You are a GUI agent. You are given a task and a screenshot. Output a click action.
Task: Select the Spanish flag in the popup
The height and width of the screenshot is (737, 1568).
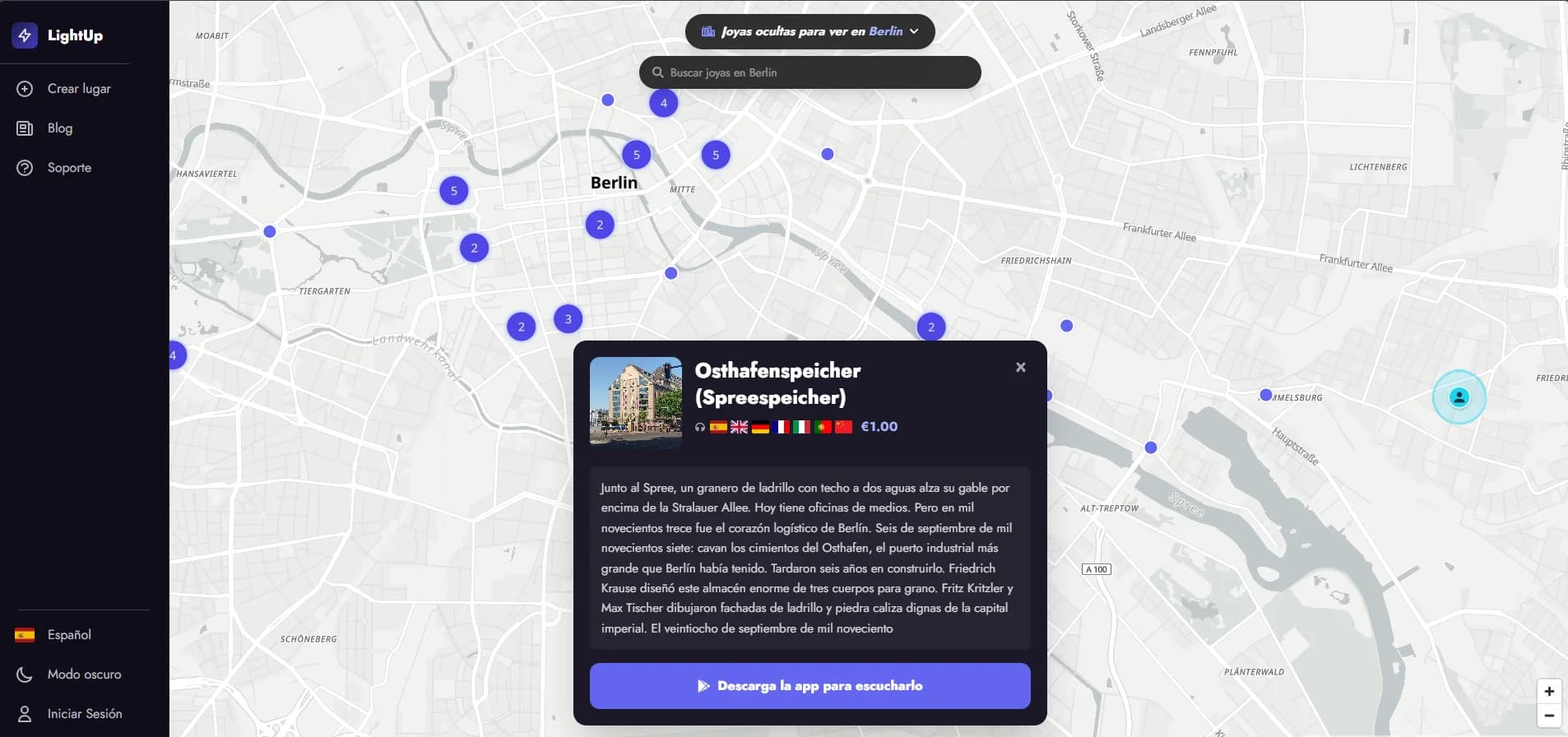coord(718,427)
